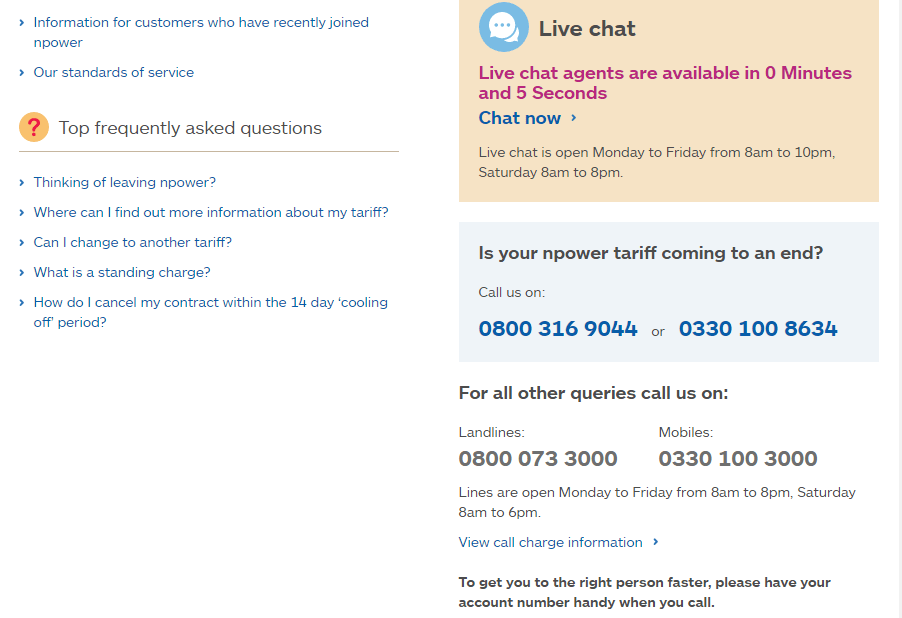Open 'Our standards of service'
Screen dimensions: 902x618
pos(113,72)
